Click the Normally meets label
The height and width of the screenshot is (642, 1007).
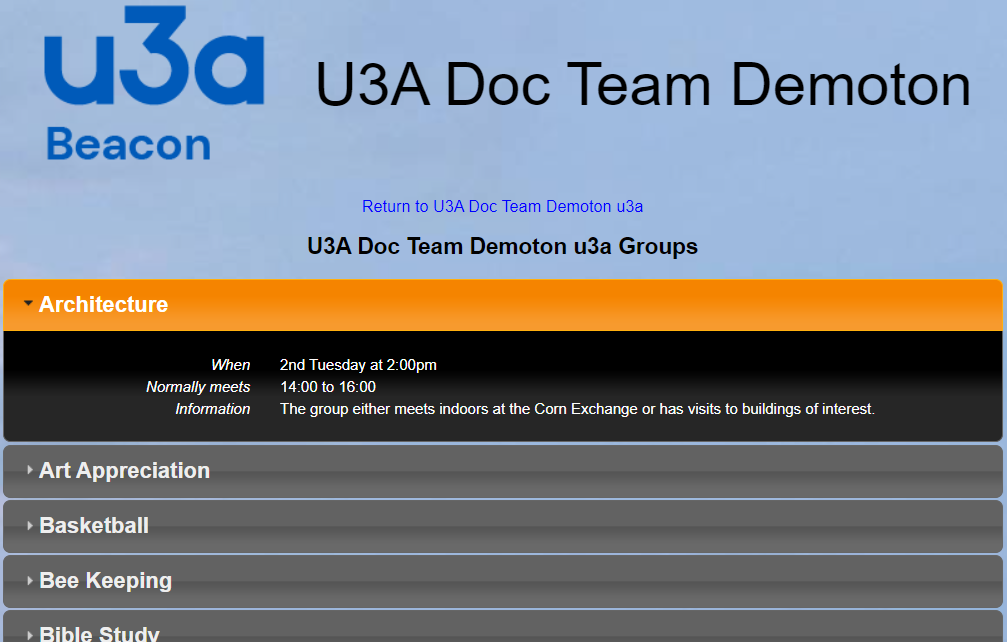pyautogui.click(x=198, y=387)
